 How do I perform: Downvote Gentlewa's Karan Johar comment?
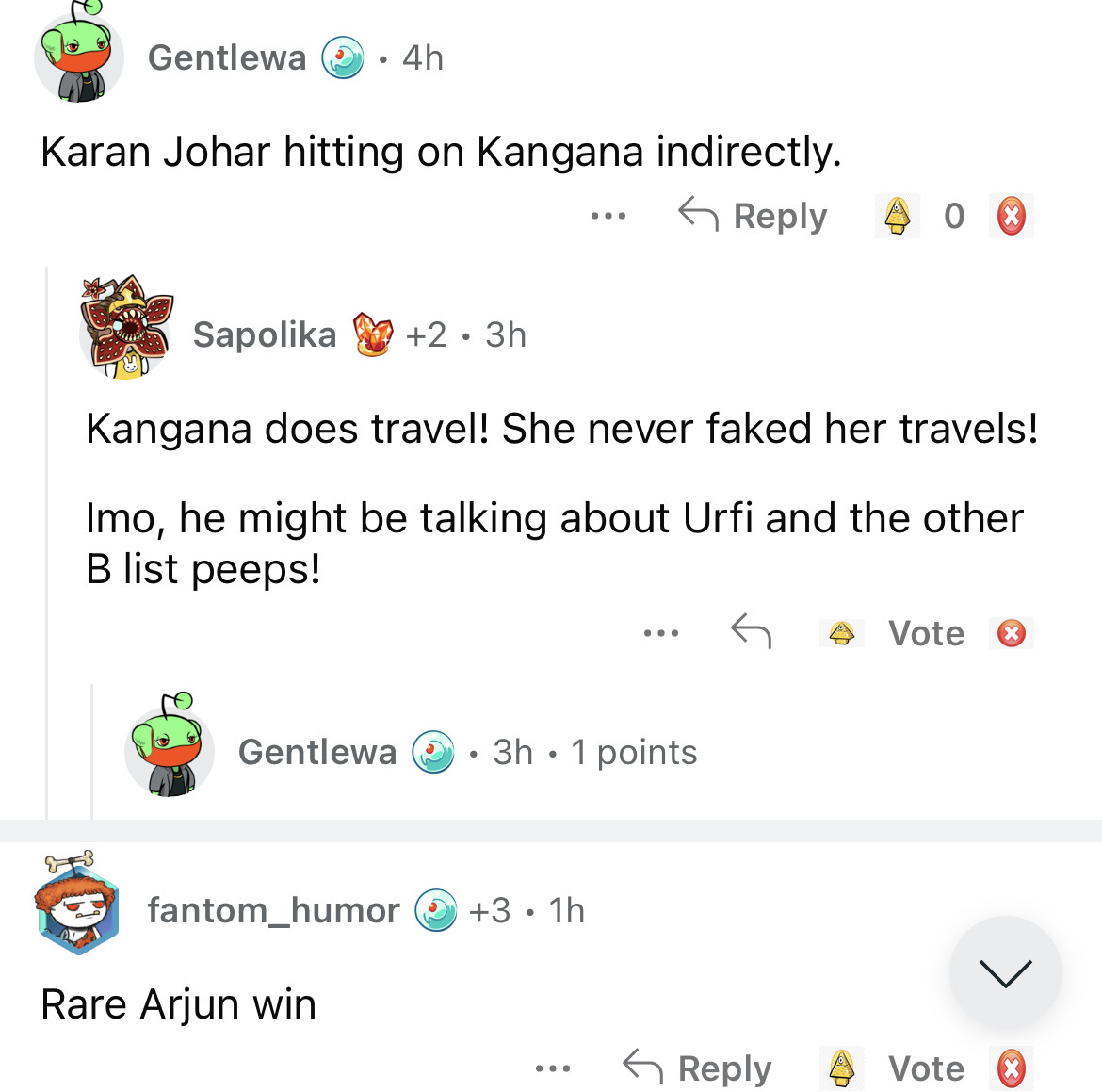pyautogui.click(x=1011, y=216)
